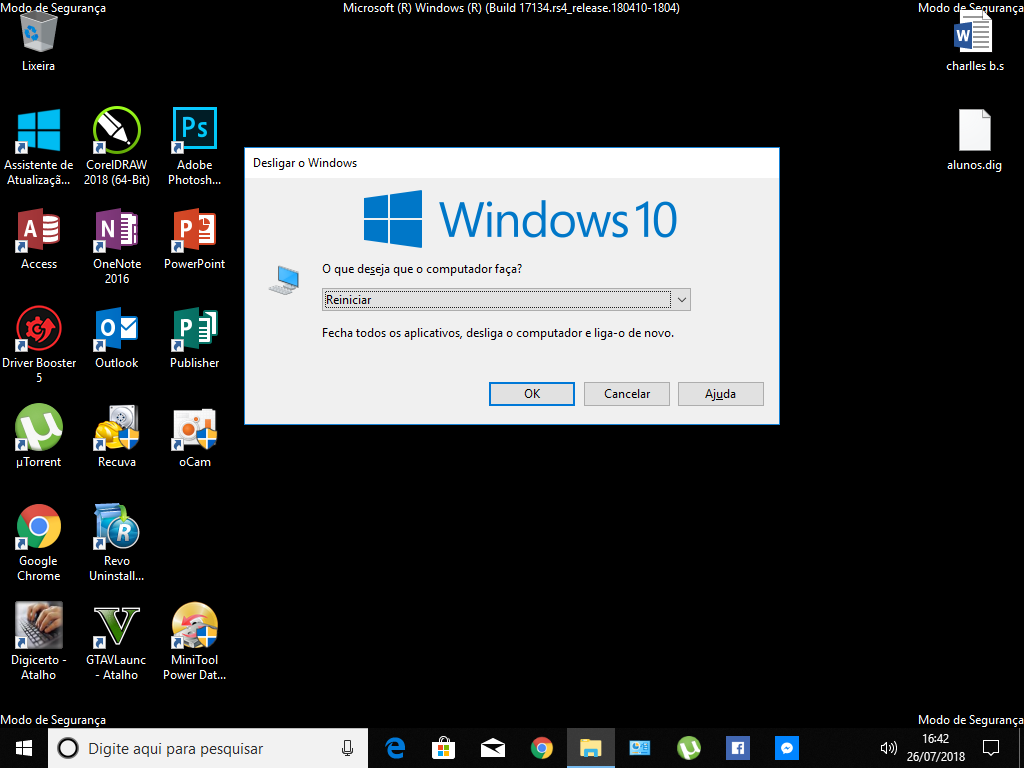The image size is (1024, 768).
Task: Select the Revo Uninstaller shortcut
Action: tap(117, 543)
